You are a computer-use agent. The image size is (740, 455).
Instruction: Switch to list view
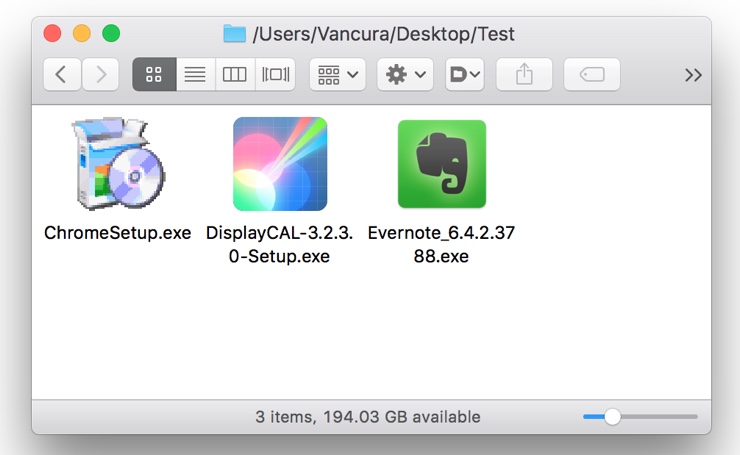click(195, 75)
